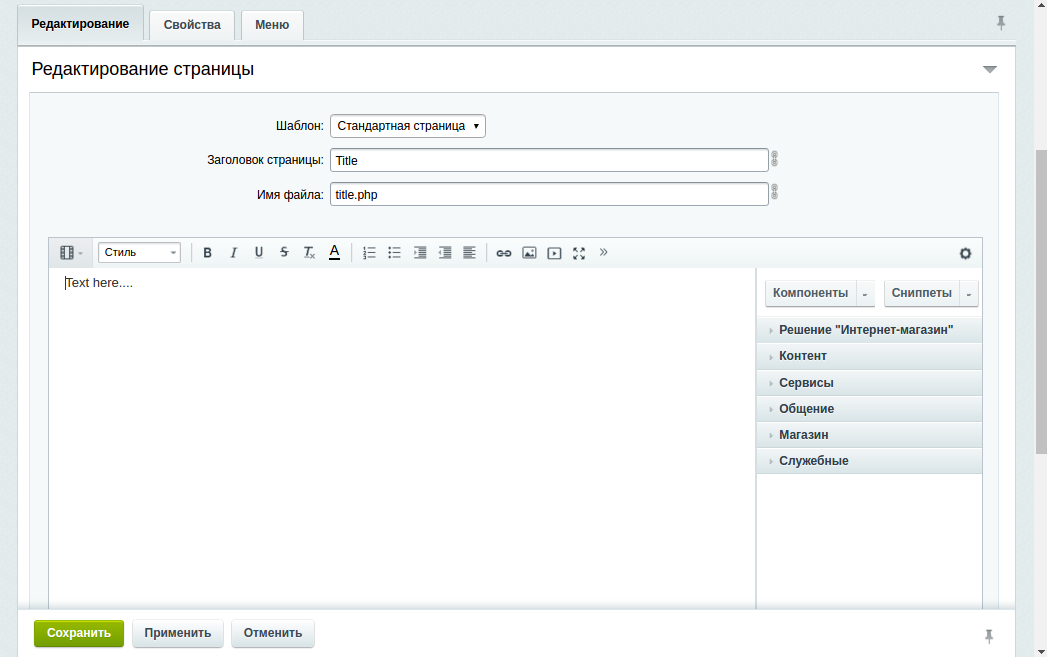
Task: Collapse the Редактирование страницы section
Action: point(989,70)
